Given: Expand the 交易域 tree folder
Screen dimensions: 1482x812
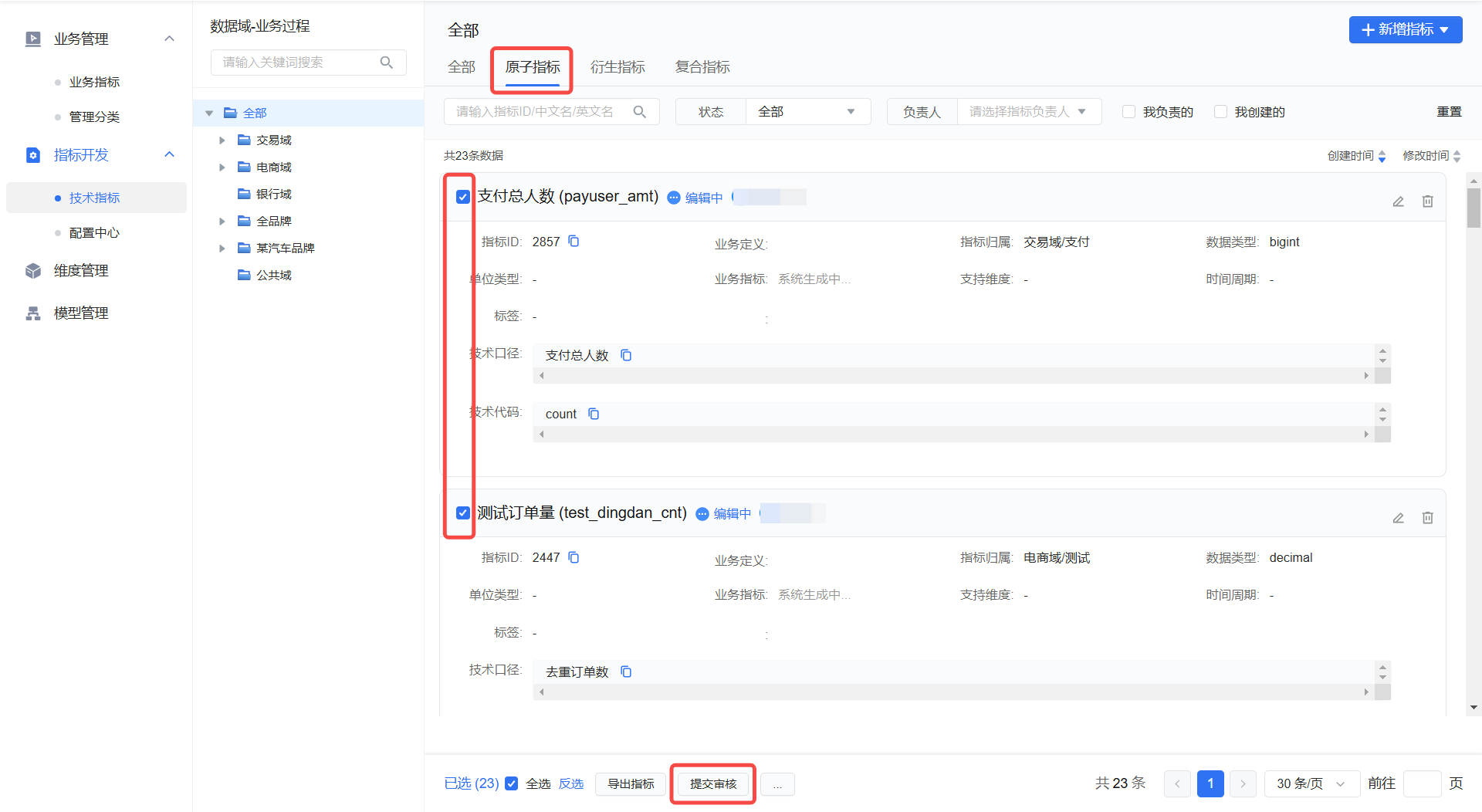Looking at the screenshot, I should [222, 140].
